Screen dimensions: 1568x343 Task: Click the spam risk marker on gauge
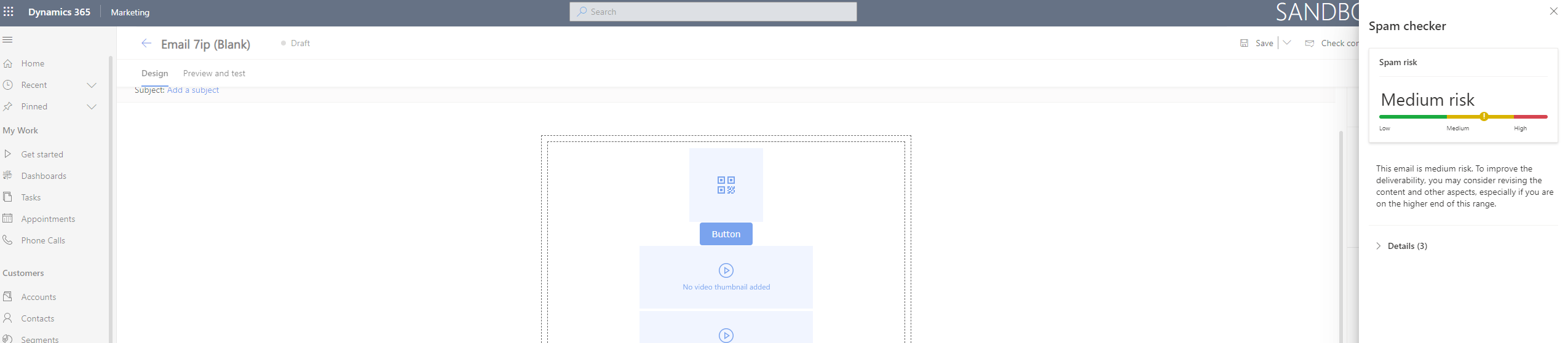click(x=1484, y=116)
